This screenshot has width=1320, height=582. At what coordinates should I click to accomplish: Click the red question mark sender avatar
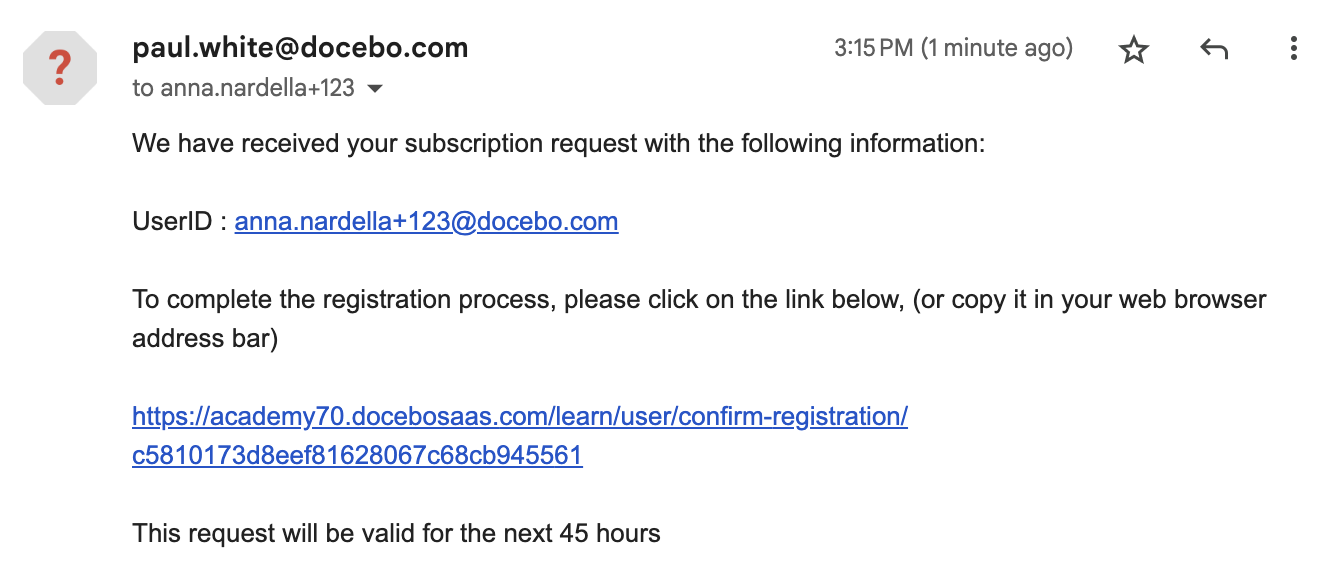pos(60,68)
